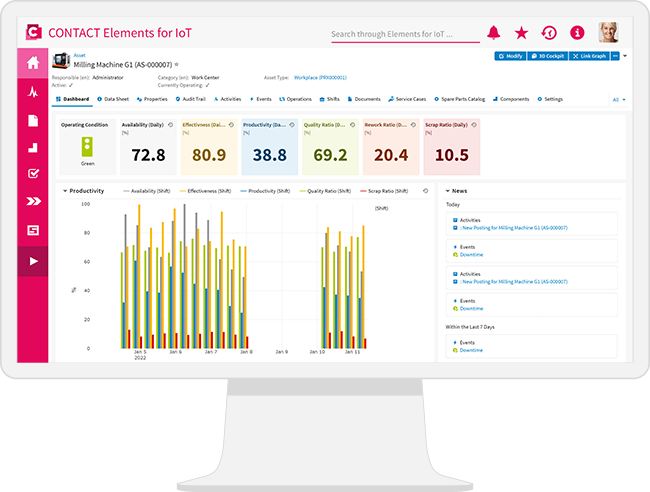Switch to the Dashboard tab
650x492 pixels.
73,99
